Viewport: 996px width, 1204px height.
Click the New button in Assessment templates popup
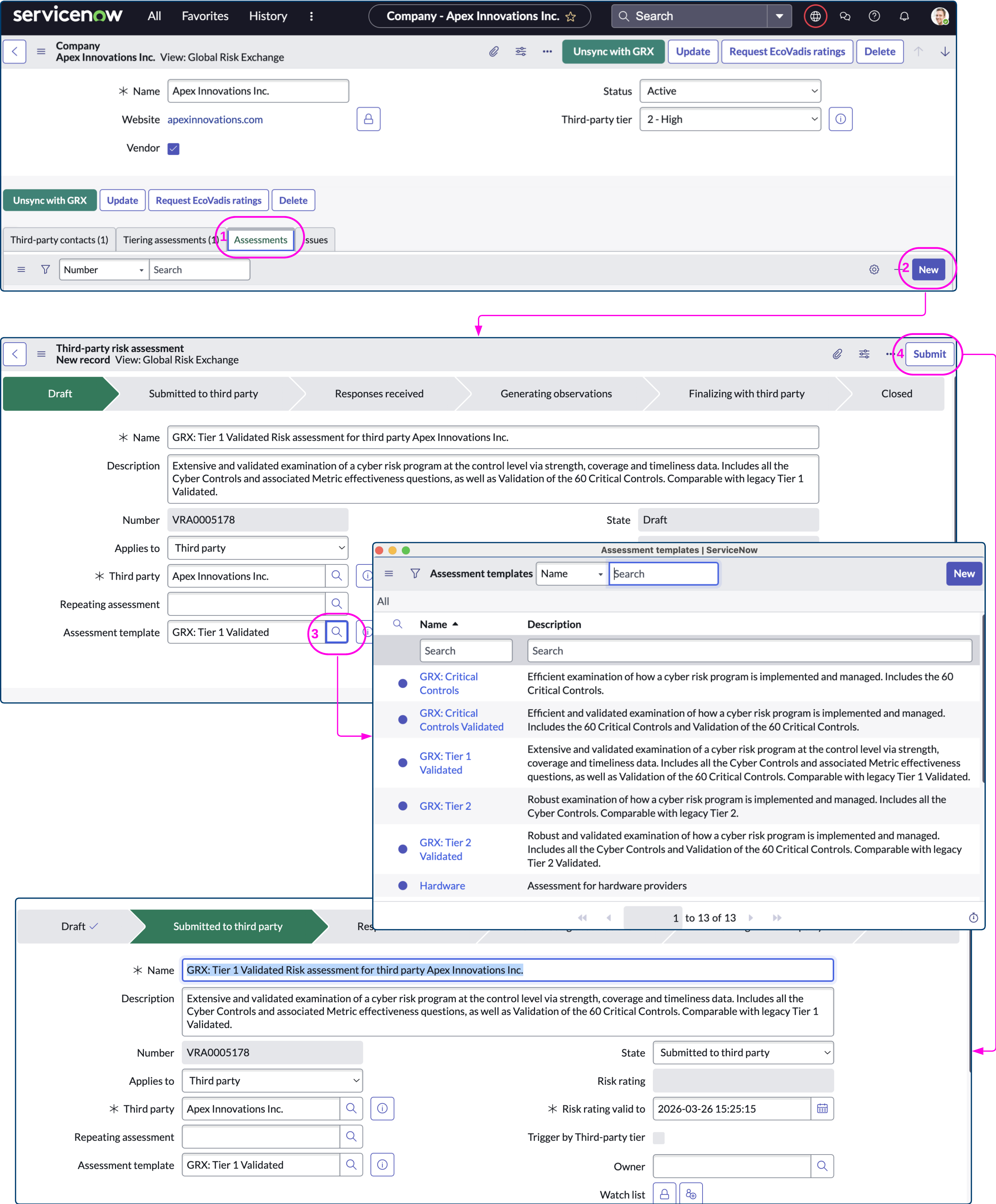[964, 573]
